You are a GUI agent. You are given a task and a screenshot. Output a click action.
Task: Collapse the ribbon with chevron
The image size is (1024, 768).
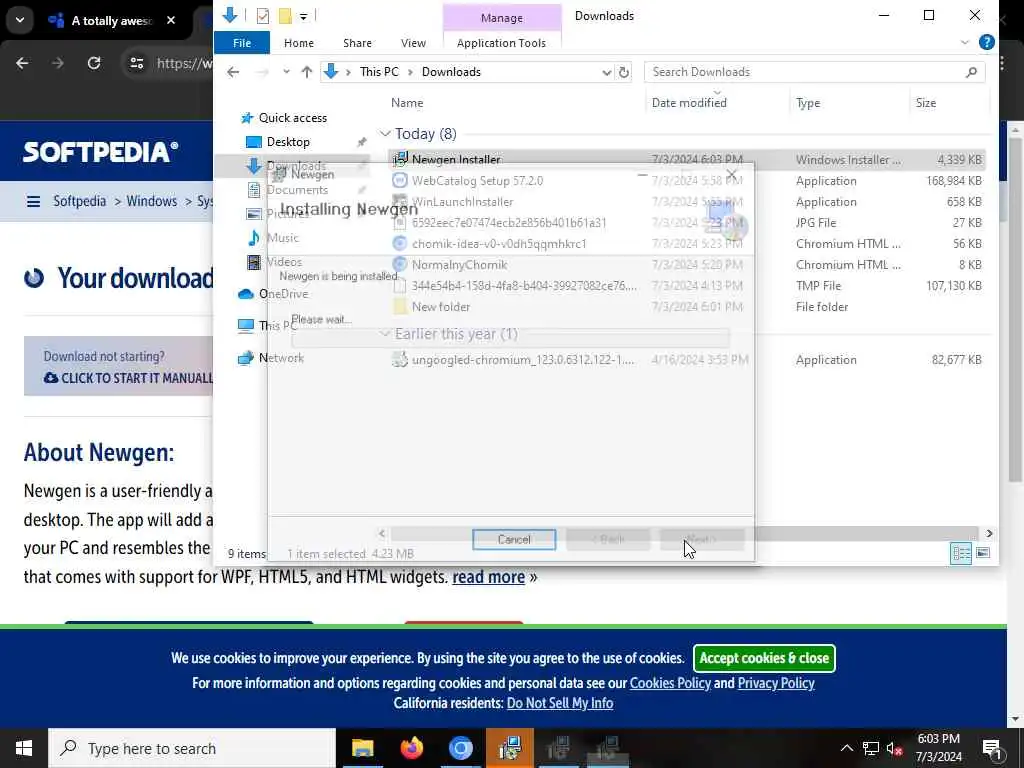click(x=965, y=43)
